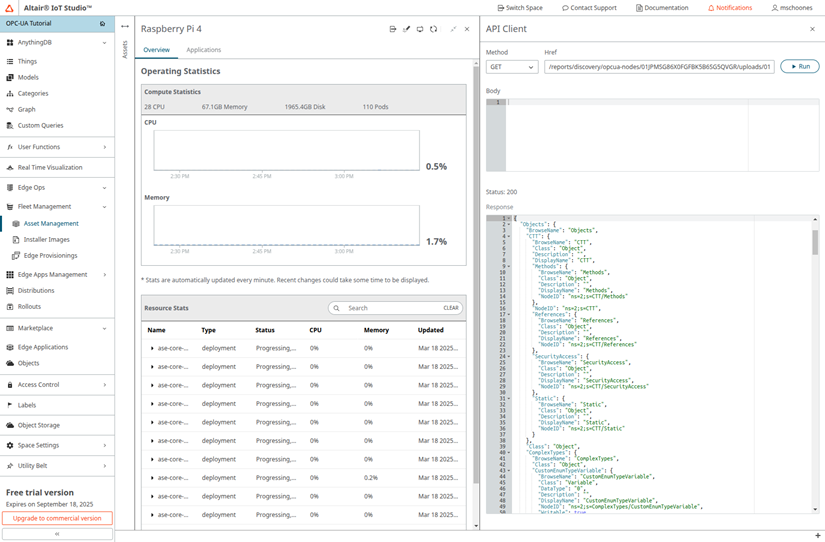
Task: Open Labels page
Action: [27, 405]
